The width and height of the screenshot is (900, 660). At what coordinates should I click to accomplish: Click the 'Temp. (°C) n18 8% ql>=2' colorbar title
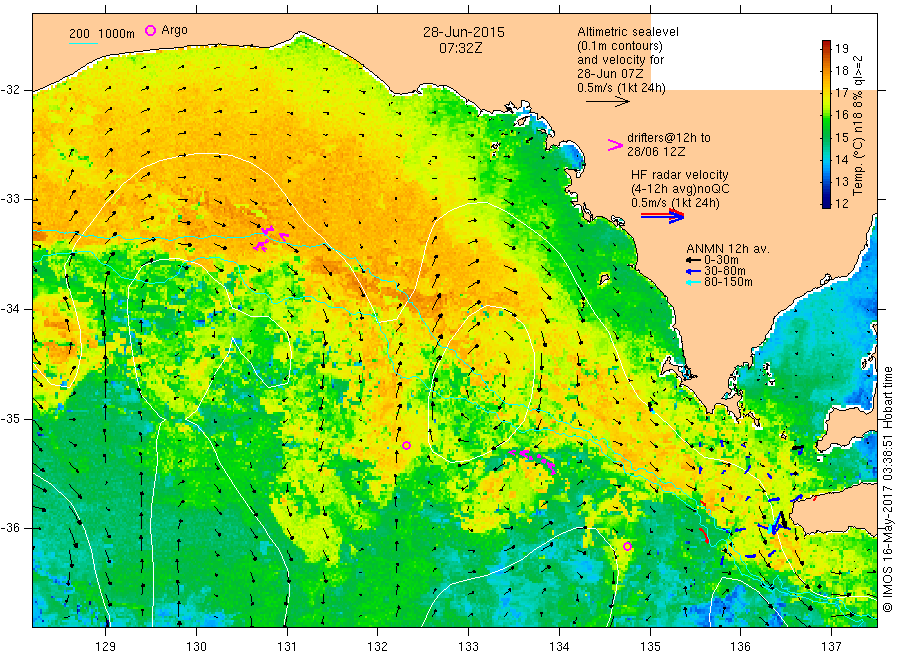(859, 125)
